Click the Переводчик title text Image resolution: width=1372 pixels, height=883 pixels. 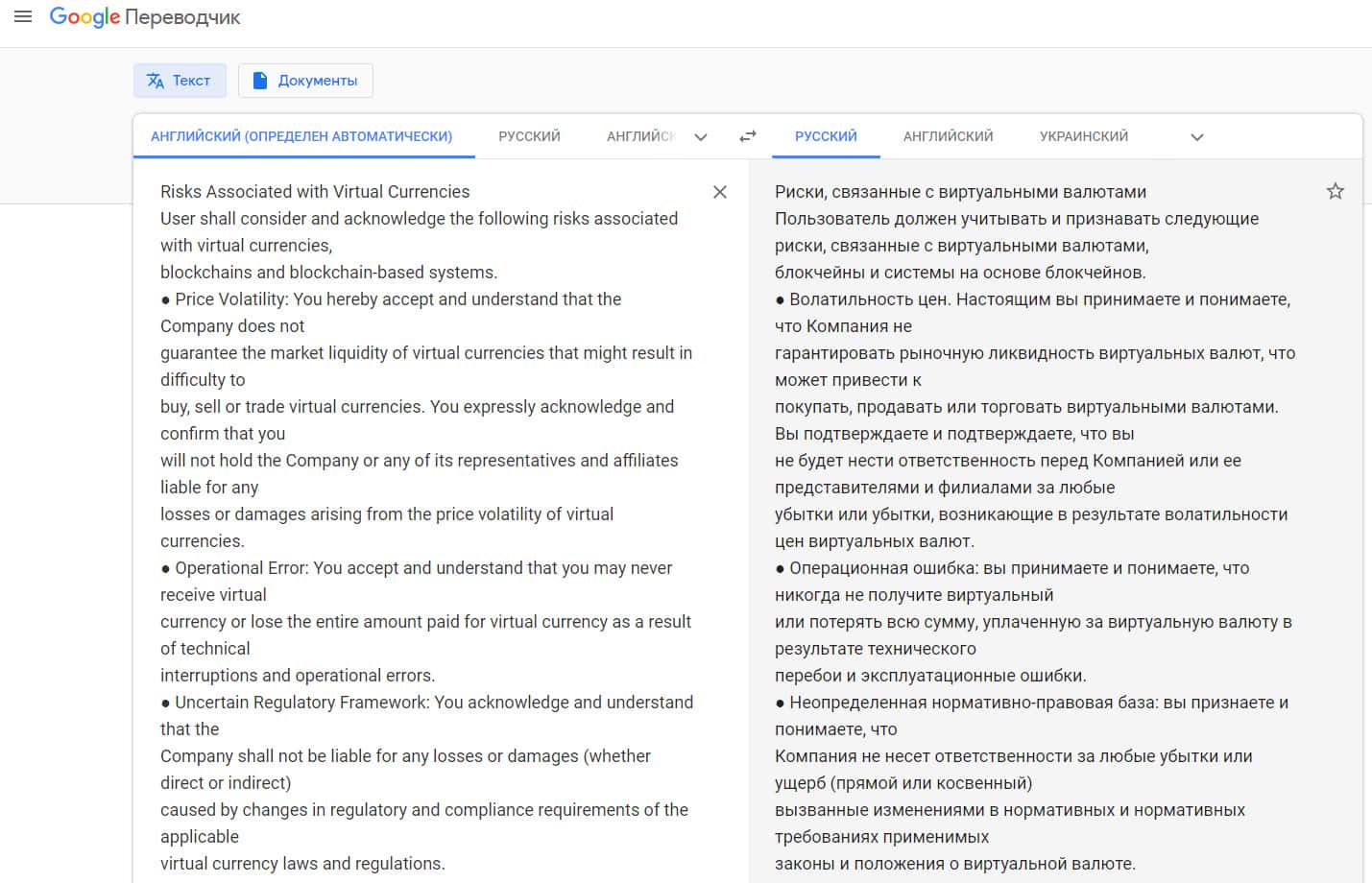coord(182,17)
